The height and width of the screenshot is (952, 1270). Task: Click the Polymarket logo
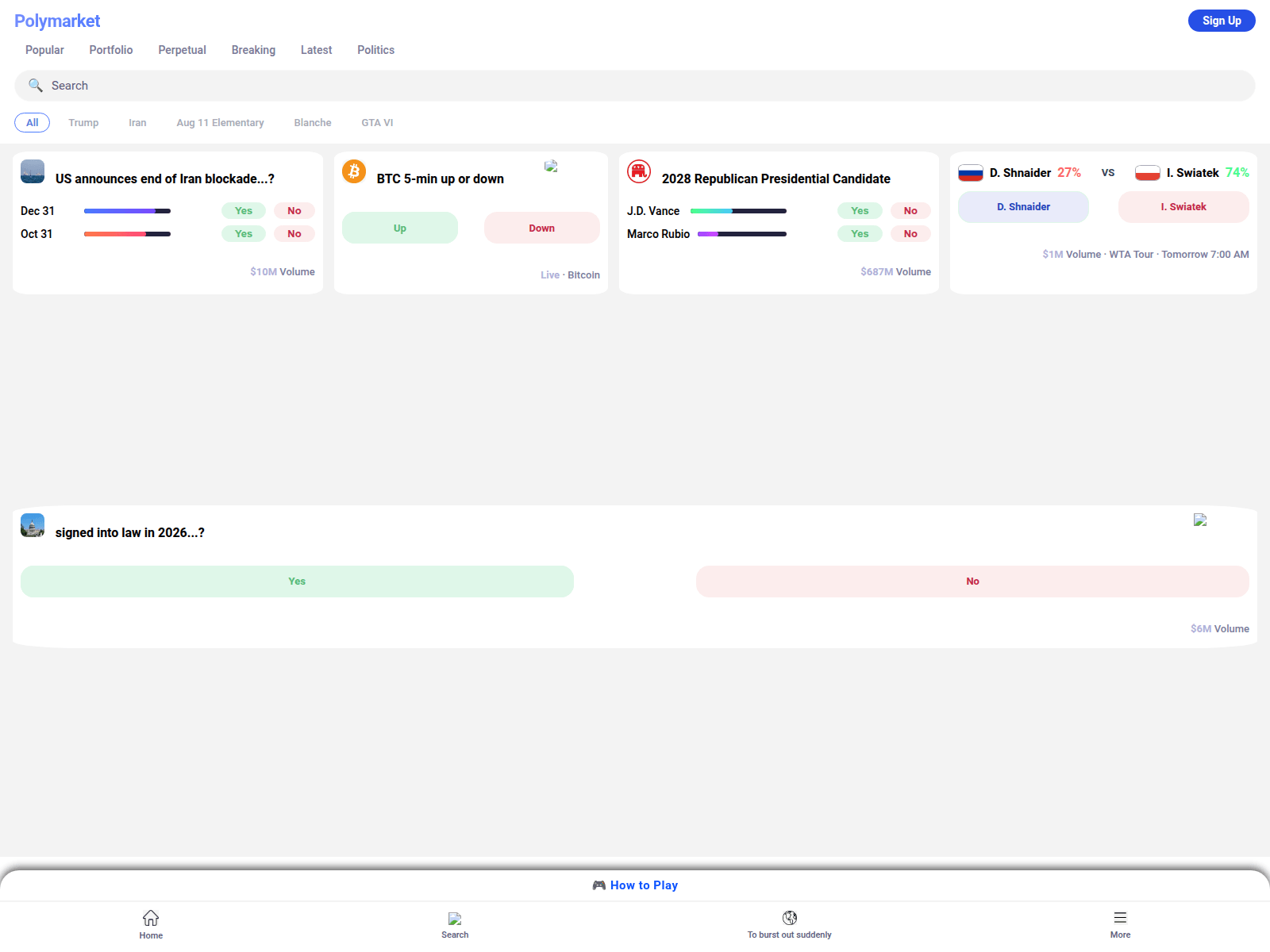pyautogui.click(x=57, y=21)
